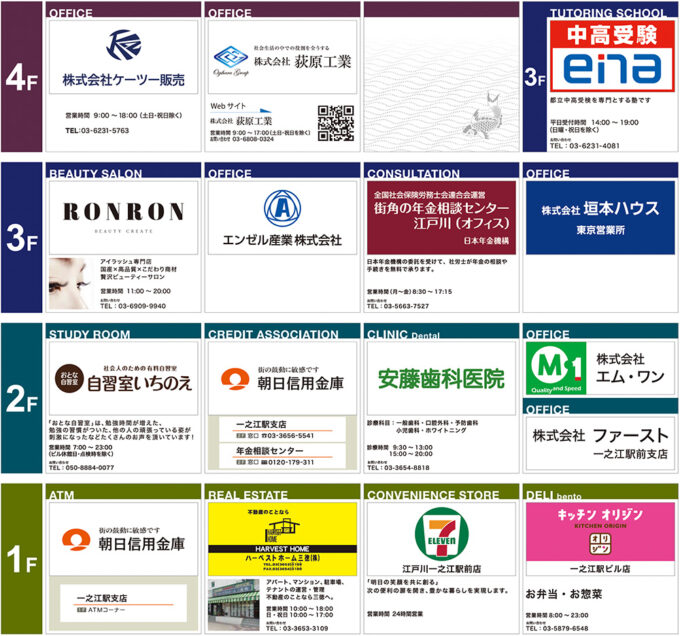
Task: Click the RONRON Beauty Create logo
Action: pos(124,218)
